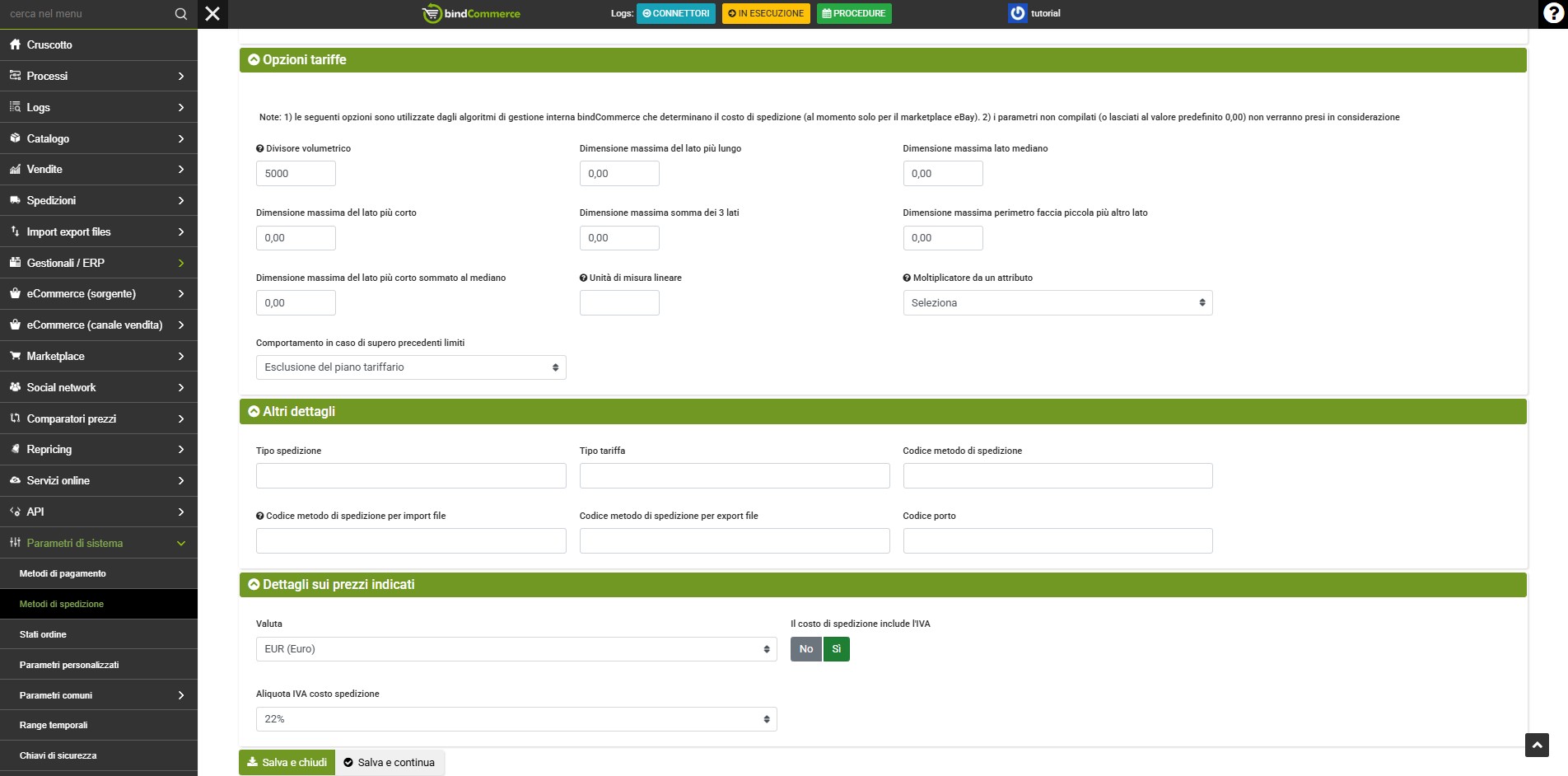
Task: Click the Tipo spedizione input field
Action: tap(411, 476)
